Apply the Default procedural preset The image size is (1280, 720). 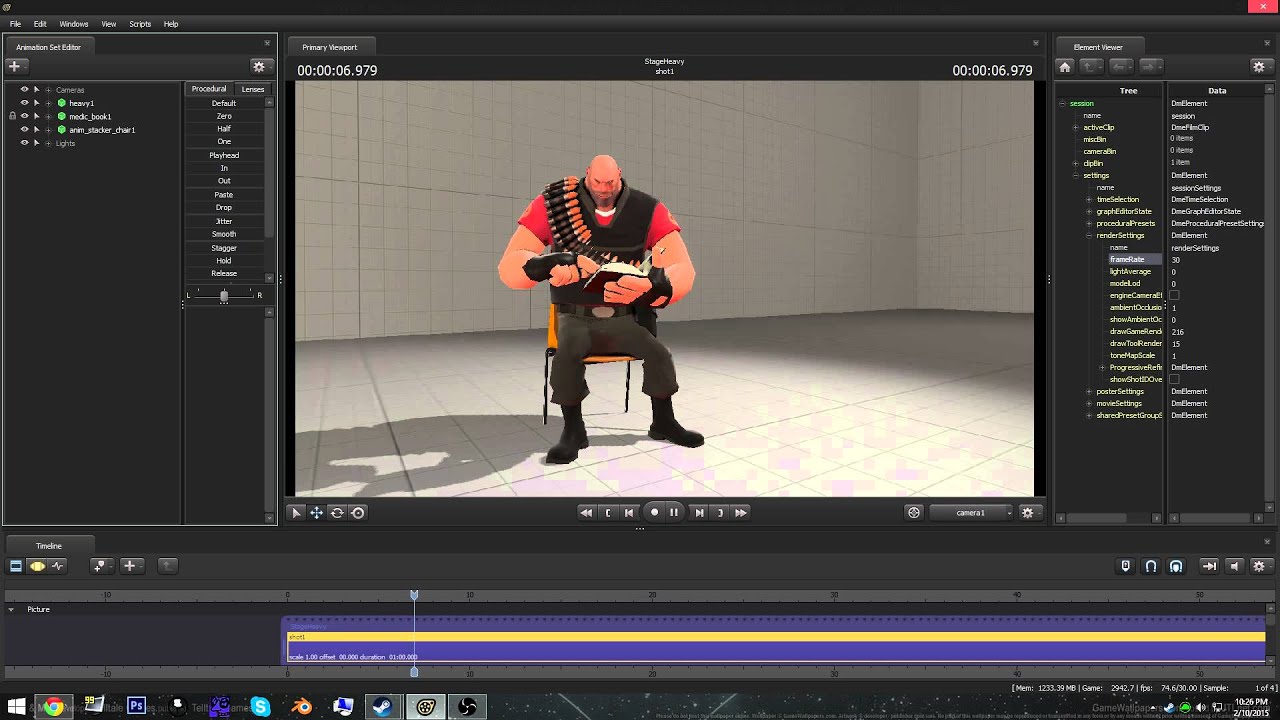[x=224, y=103]
